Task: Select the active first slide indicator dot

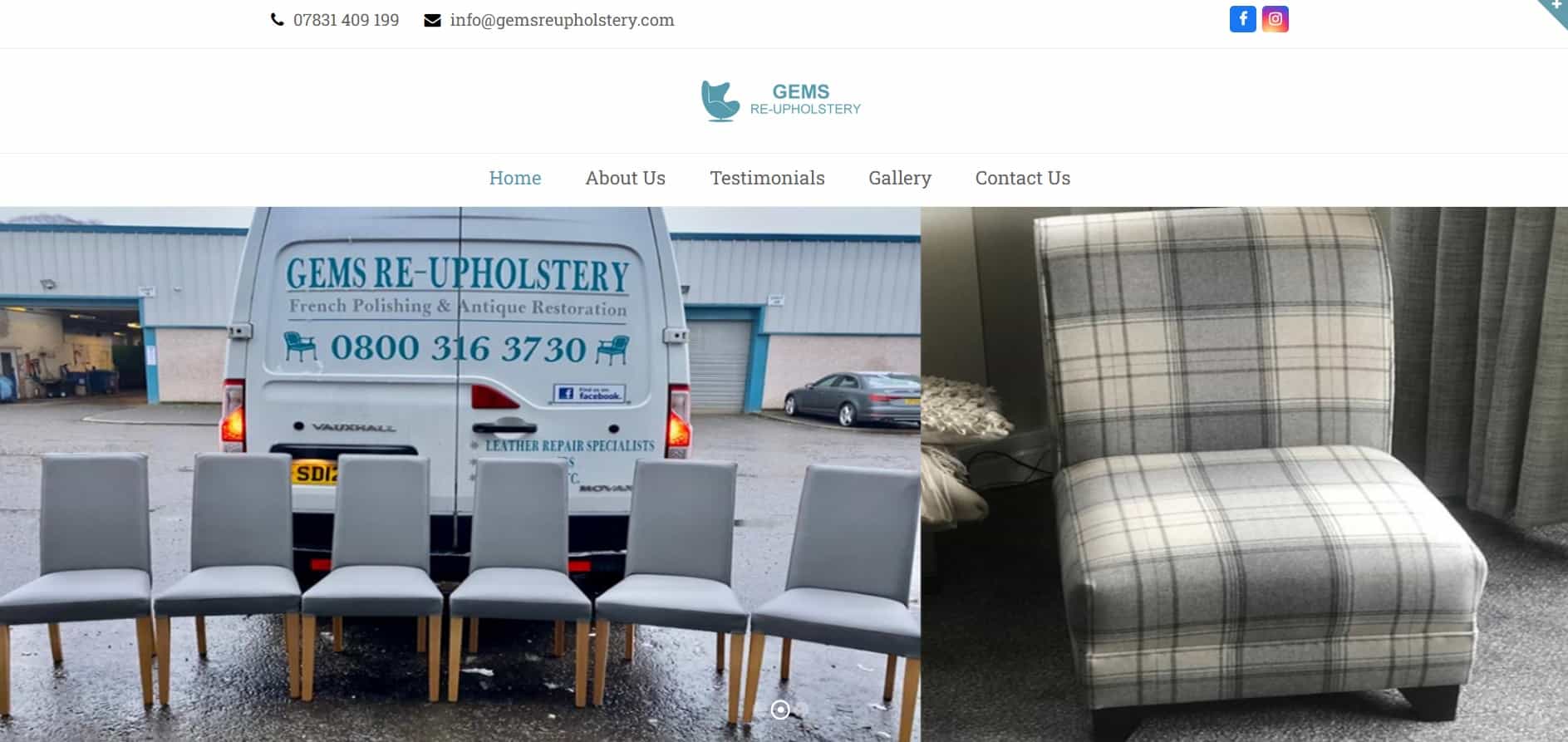Action: point(780,710)
